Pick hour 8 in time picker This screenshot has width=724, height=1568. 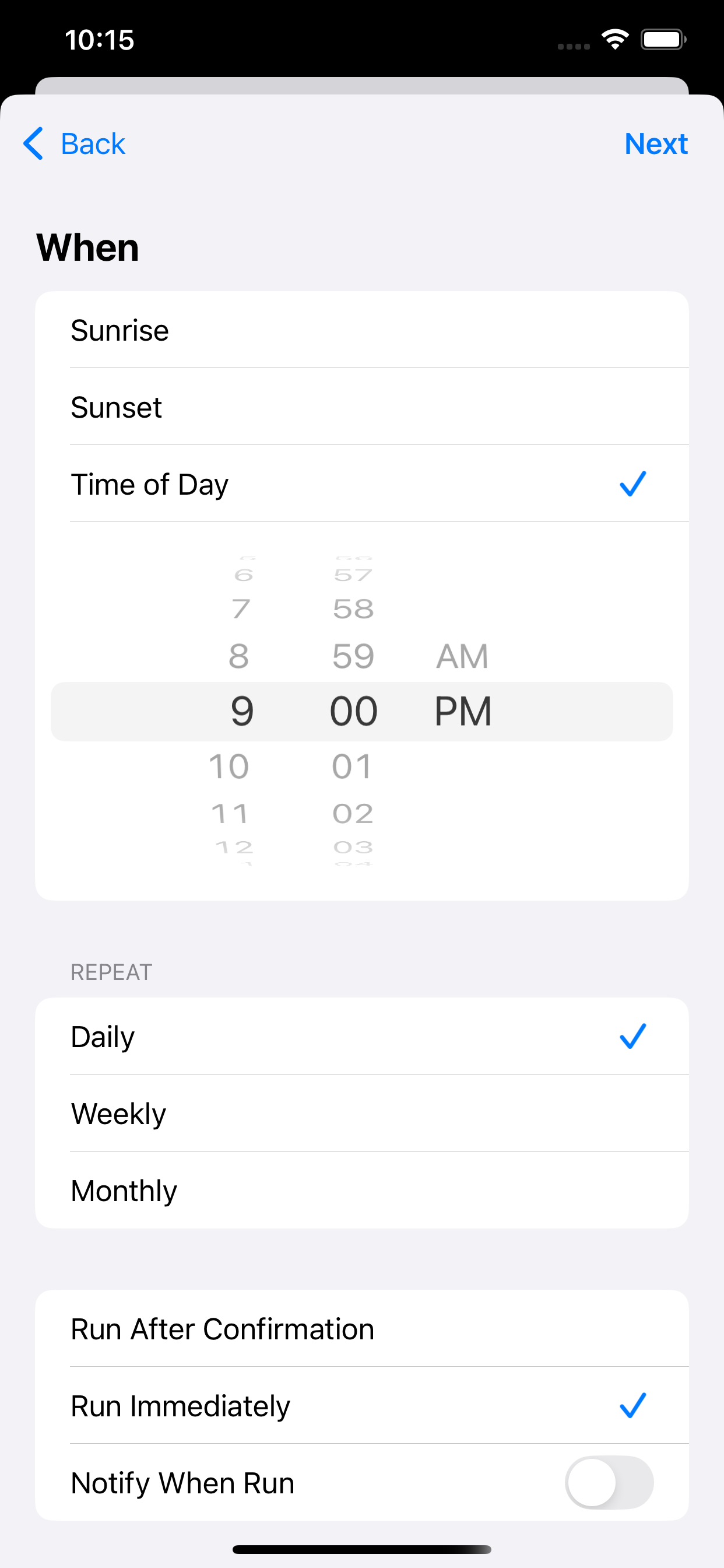coord(238,656)
